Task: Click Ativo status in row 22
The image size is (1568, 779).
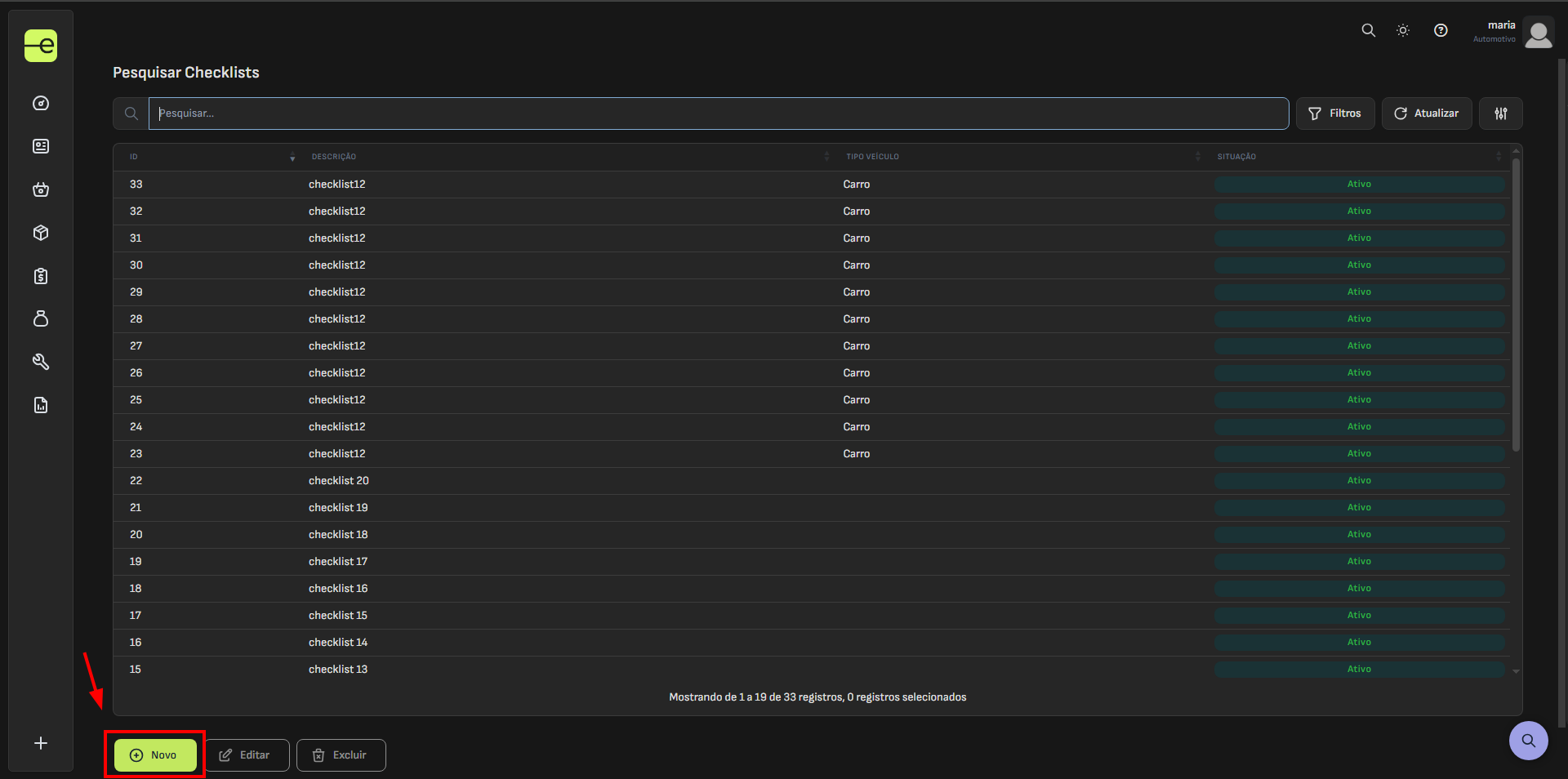Action: point(1359,481)
